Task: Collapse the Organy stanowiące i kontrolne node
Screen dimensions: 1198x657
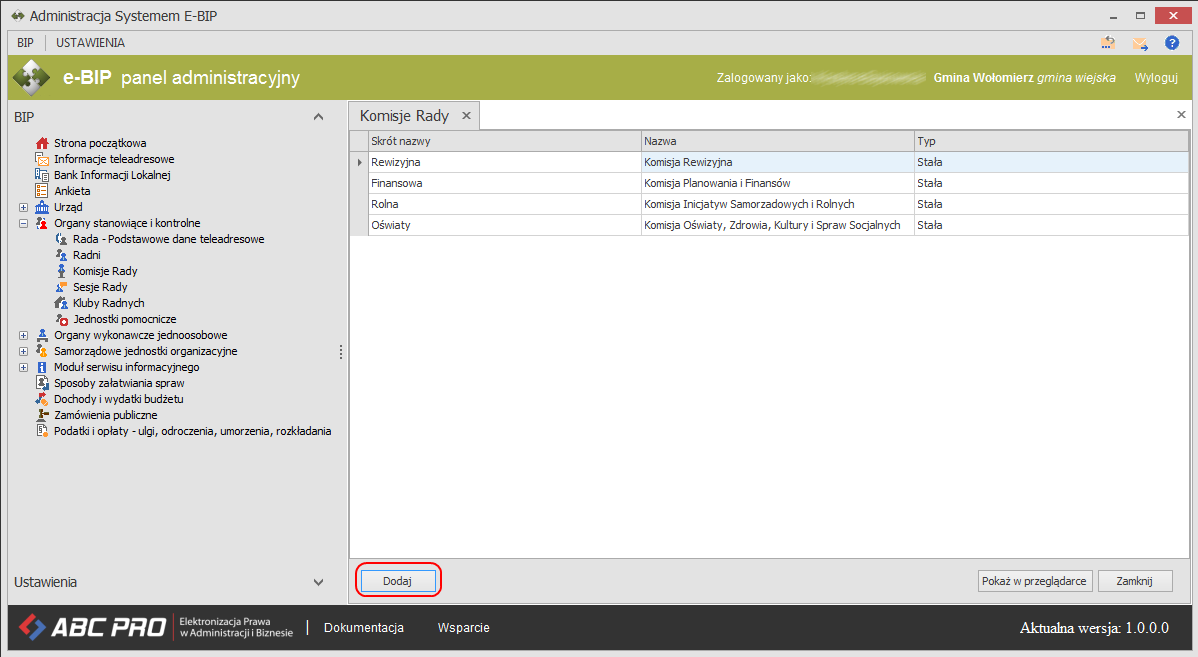Action: (24, 223)
